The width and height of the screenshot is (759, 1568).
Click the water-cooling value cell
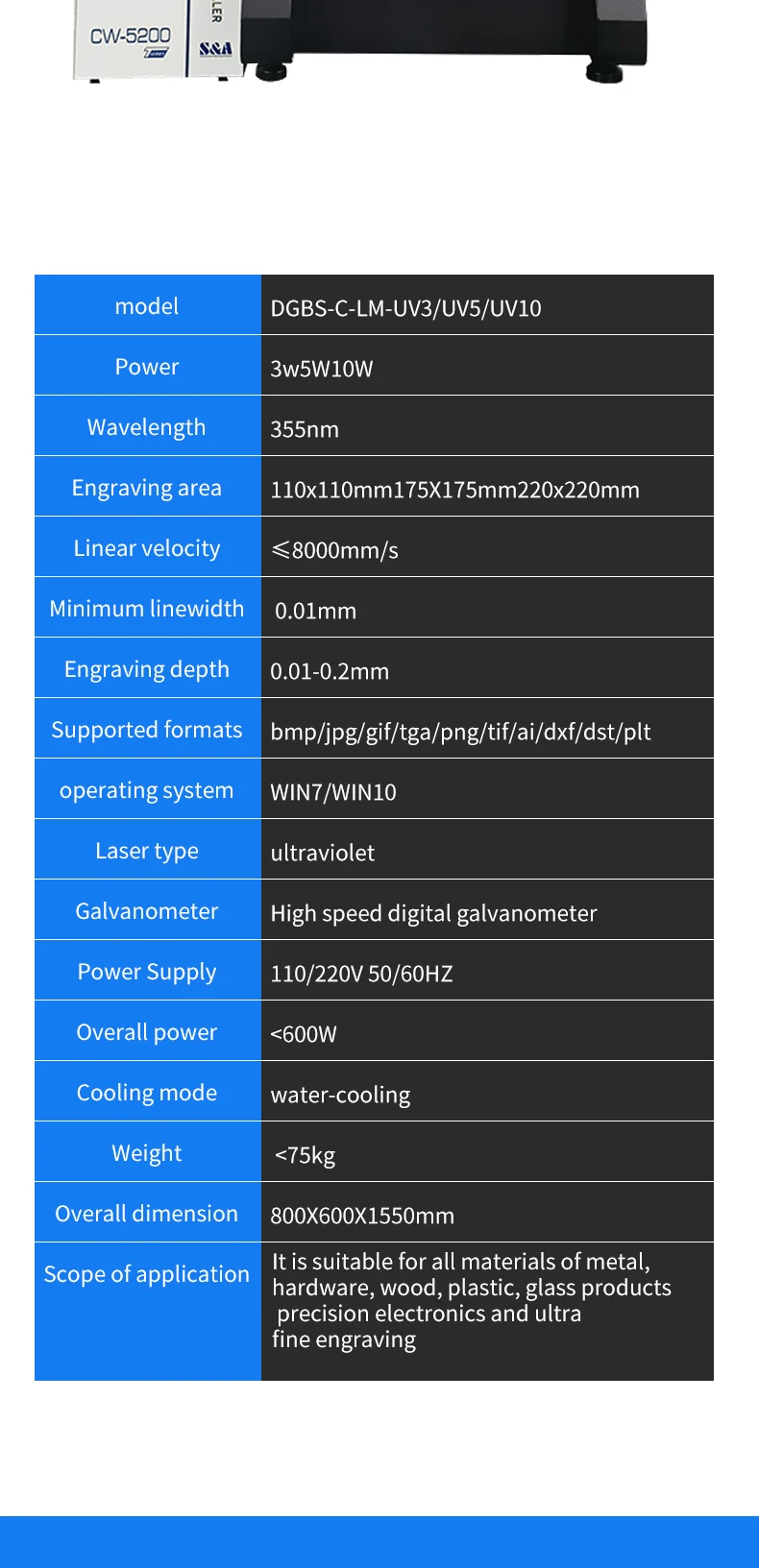[340, 1095]
